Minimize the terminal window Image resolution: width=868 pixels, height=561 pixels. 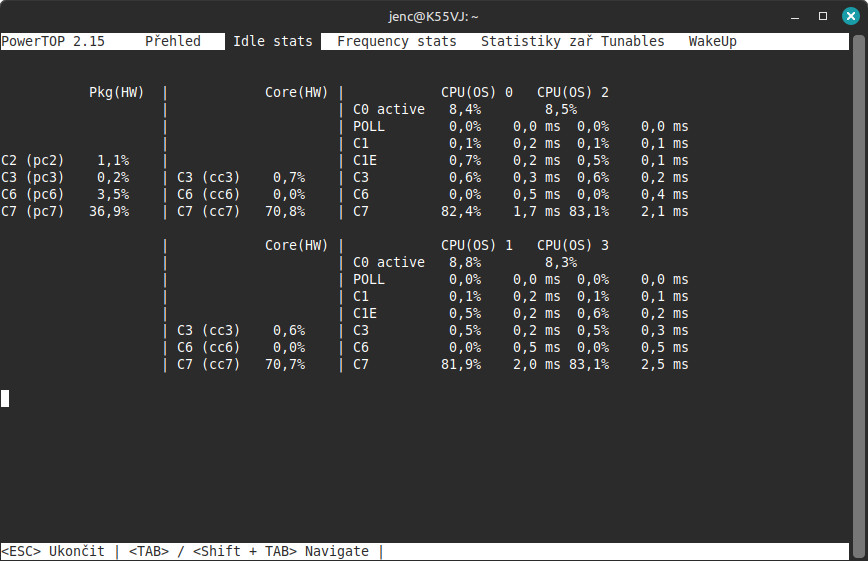(x=794, y=16)
